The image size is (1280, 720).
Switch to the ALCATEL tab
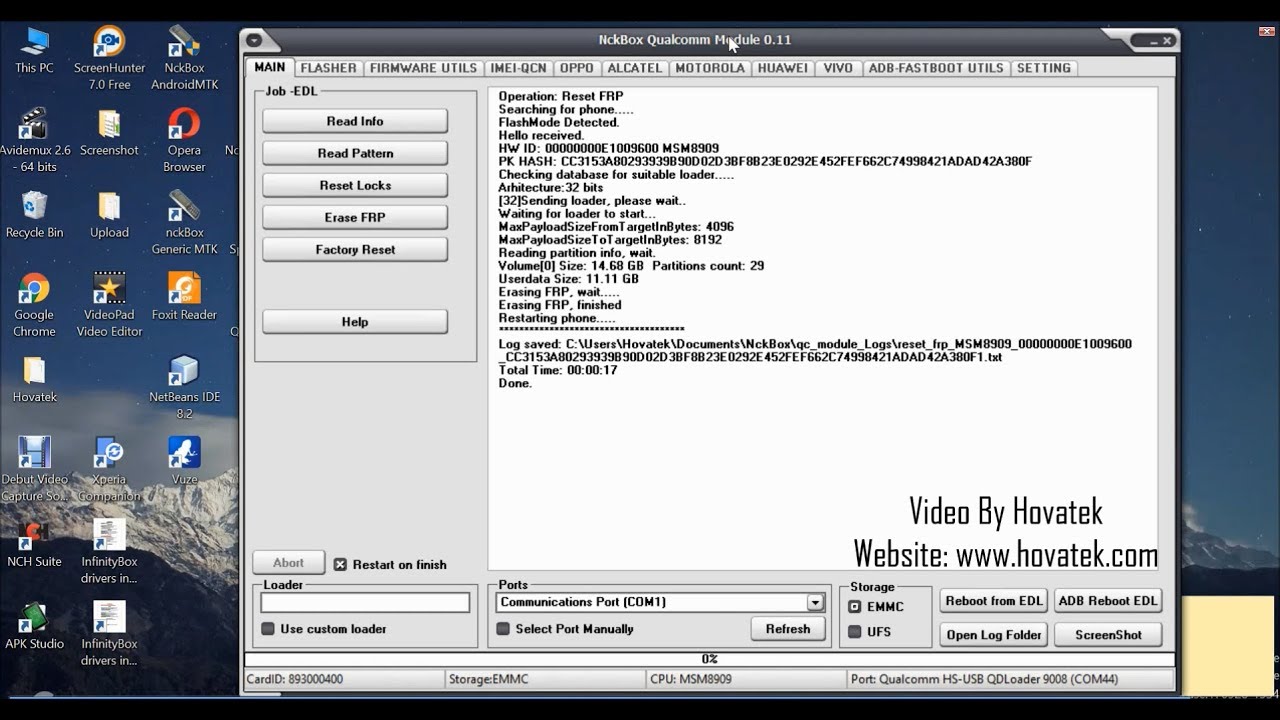coord(635,68)
